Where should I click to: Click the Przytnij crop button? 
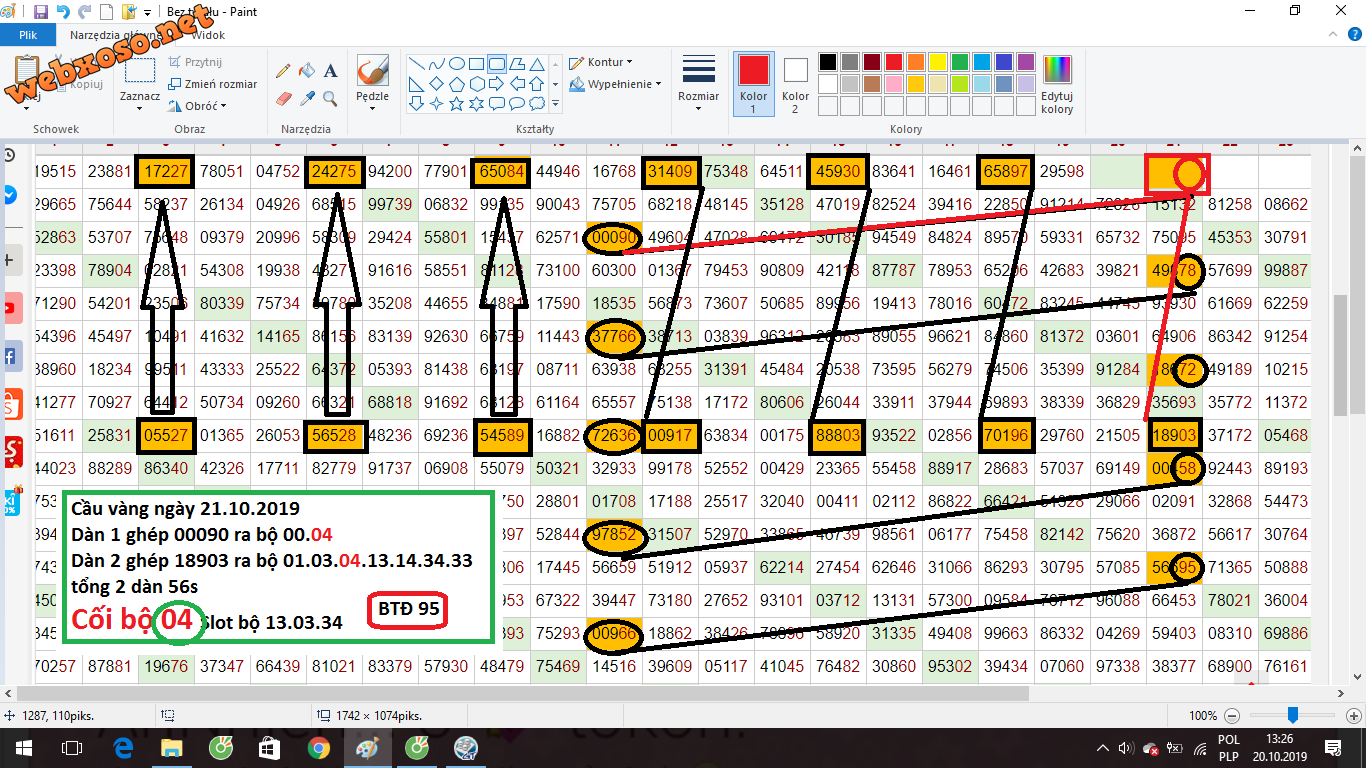point(195,62)
